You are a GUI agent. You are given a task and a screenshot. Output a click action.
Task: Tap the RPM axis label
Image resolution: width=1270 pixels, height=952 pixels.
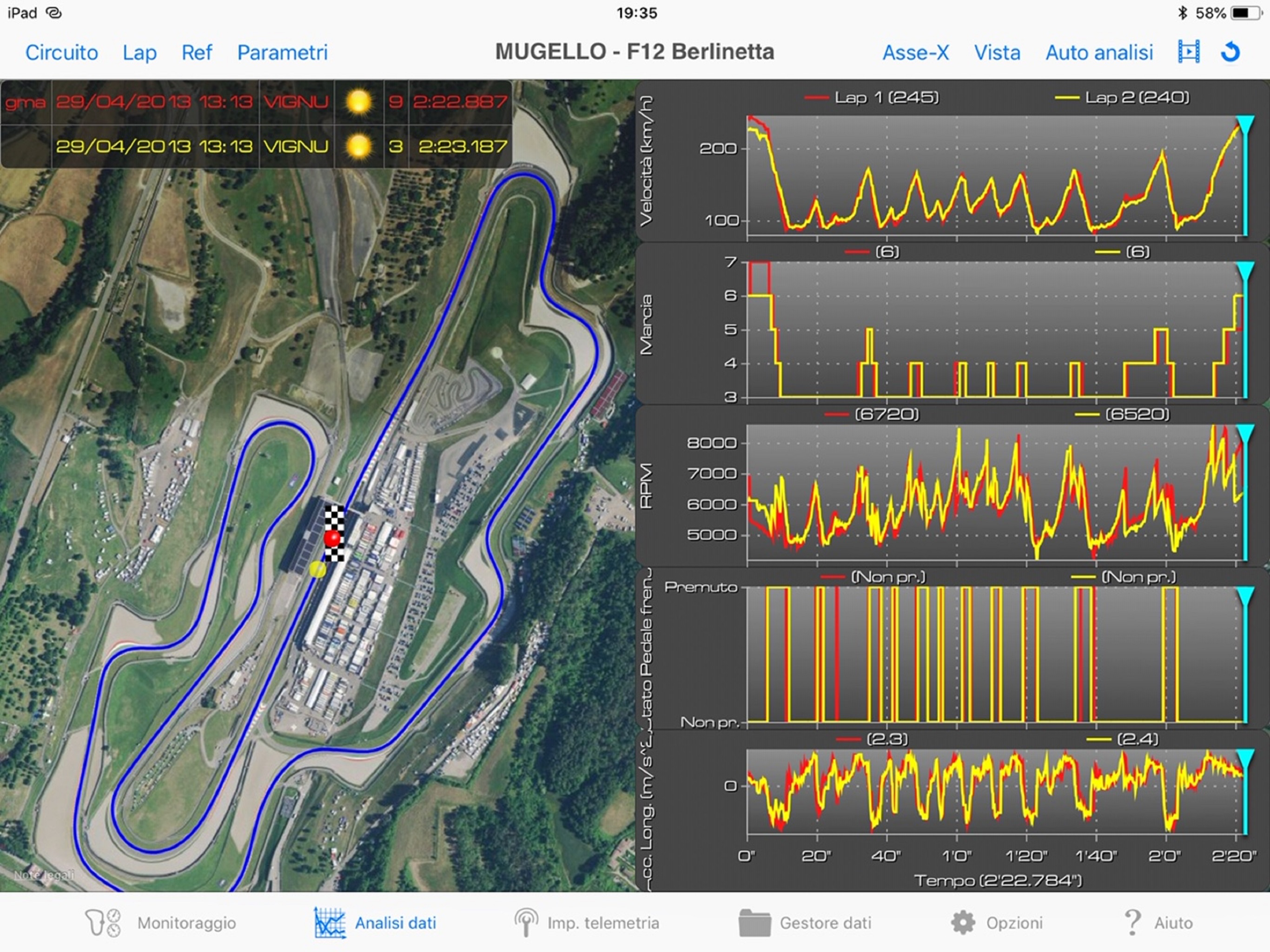[x=647, y=486]
